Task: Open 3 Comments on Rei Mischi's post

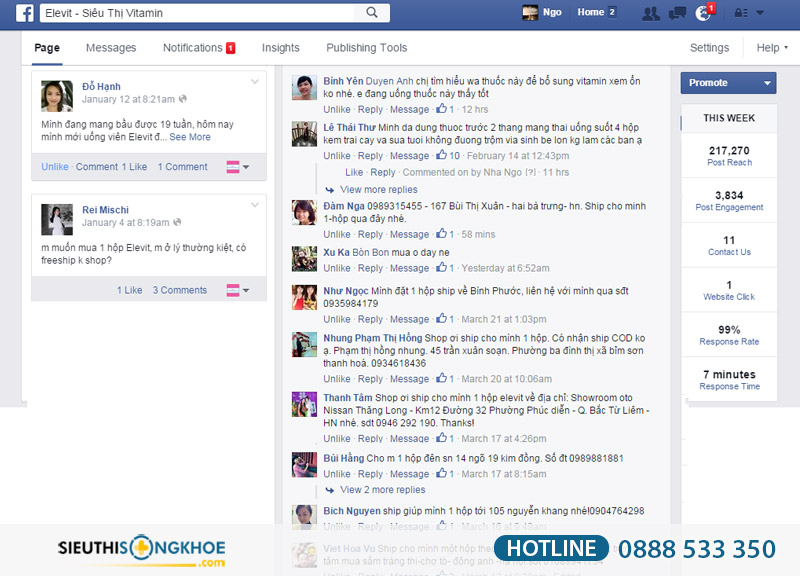Action: click(x=180, y=290)
